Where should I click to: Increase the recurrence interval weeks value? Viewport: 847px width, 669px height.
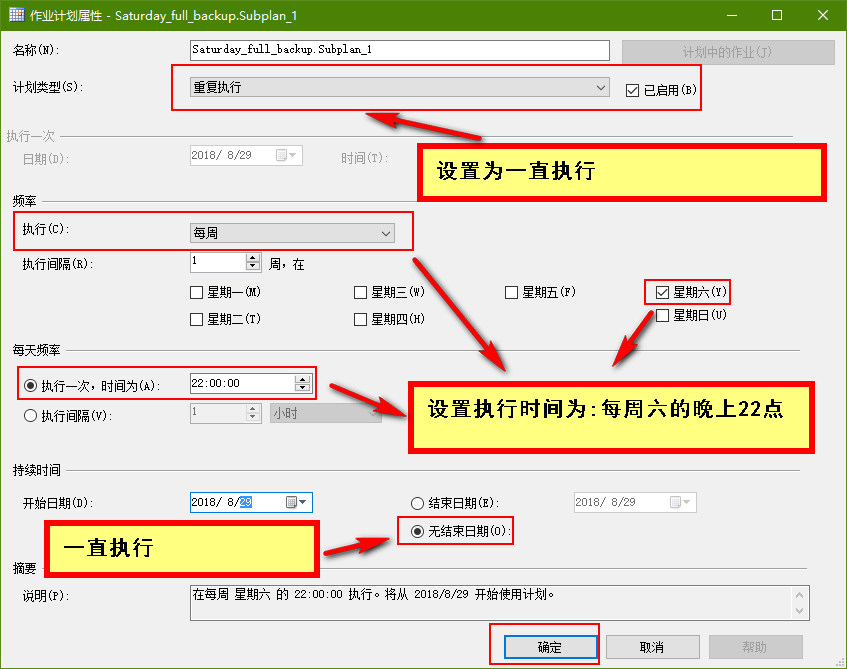(252, 257)
